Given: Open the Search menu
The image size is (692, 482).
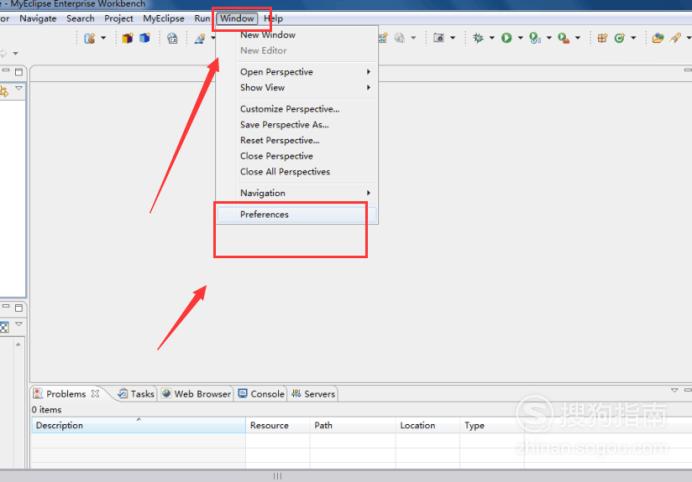Looking at the screenshot, I should click(x=80, y=19).
